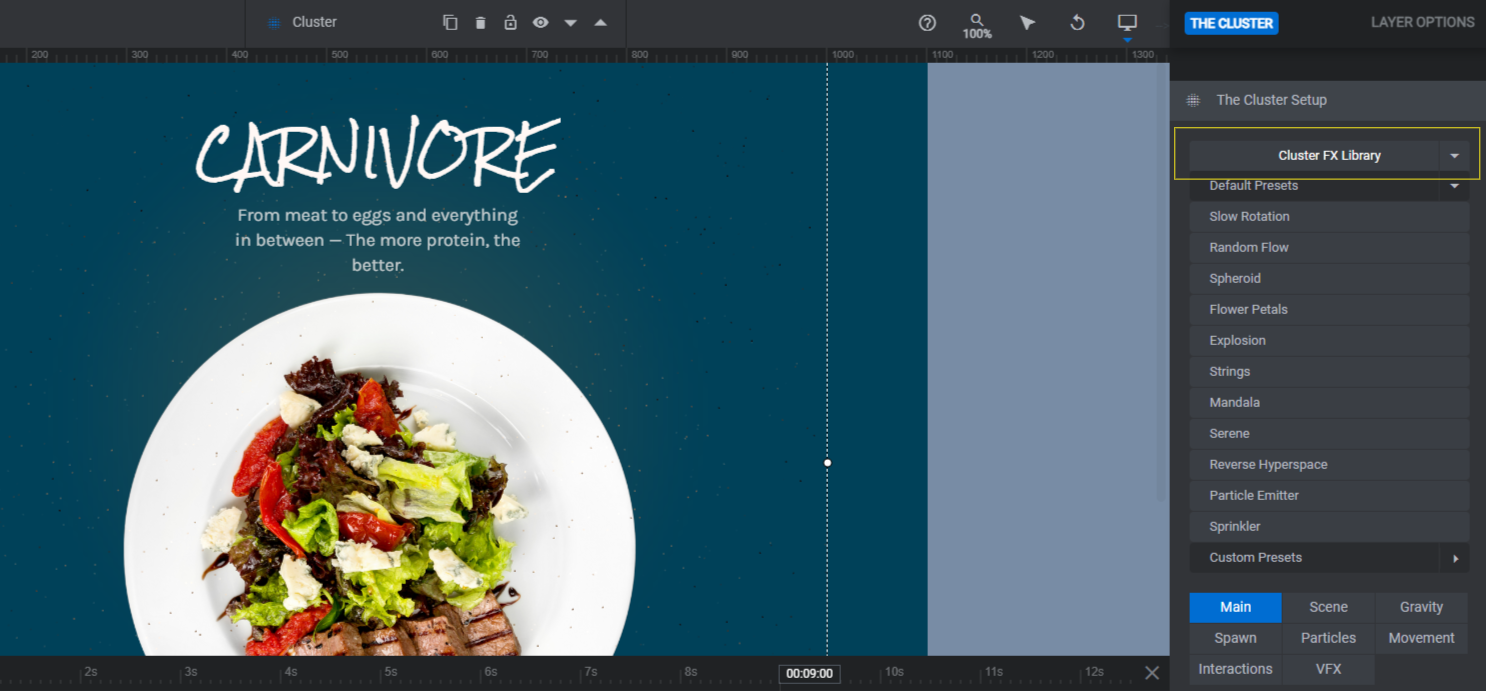The image size is (1486, 691).
Task: Duplicate the Cluster layer with copy icon
Action: (x=450, y=22)
